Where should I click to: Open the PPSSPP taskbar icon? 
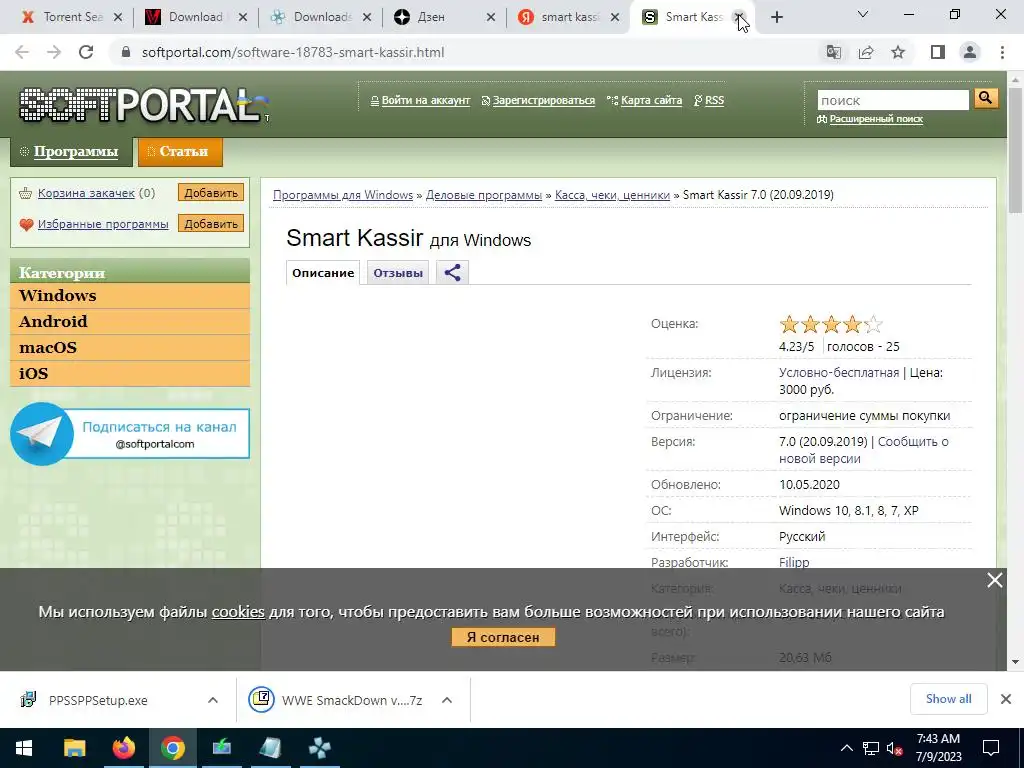pyautogui.click(x=319, y=748)
